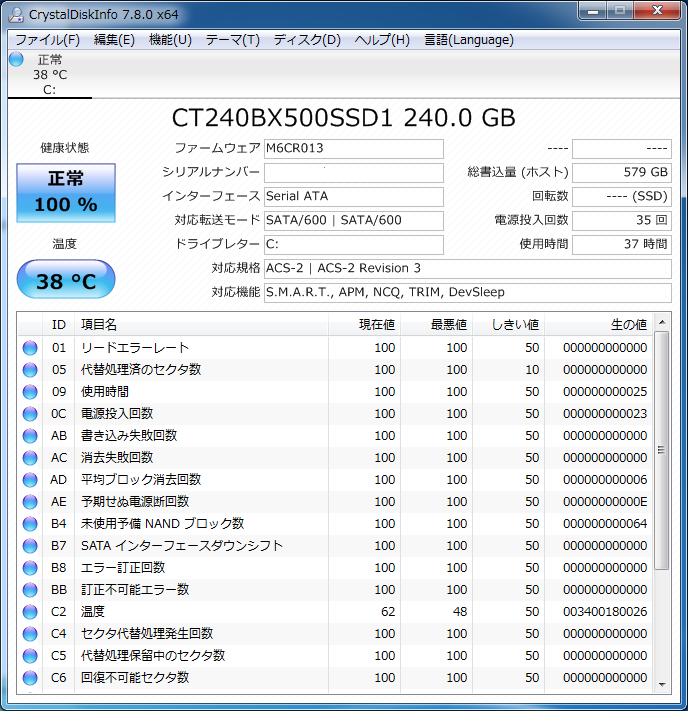Click status circle for B7 SATA インターフェースダウンシフト
The height and width of the screenshot is (711, 688).
[x=30, y=546]
